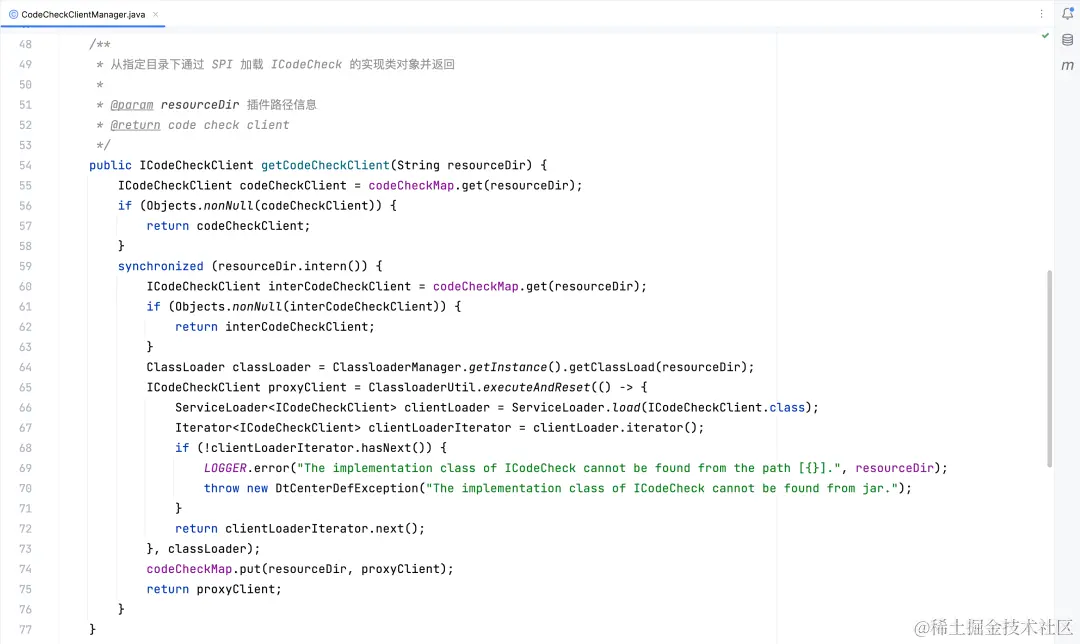The height and width of the screenshot is (644, 1080).
Task: Click 'SPI' in the Javadoc comment
Action: coord(222,64)
